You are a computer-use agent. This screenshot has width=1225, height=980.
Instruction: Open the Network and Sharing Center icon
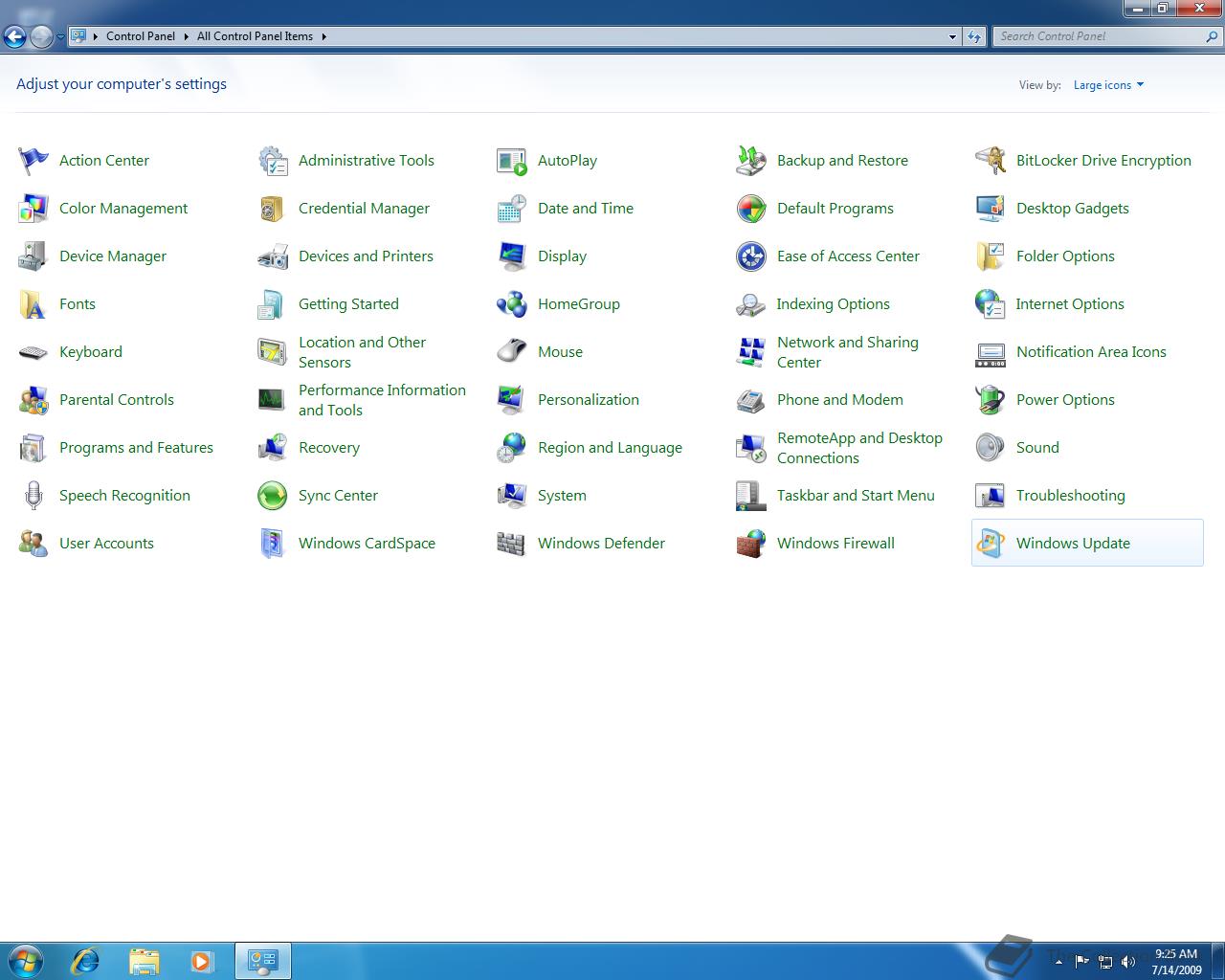[751, 352]
